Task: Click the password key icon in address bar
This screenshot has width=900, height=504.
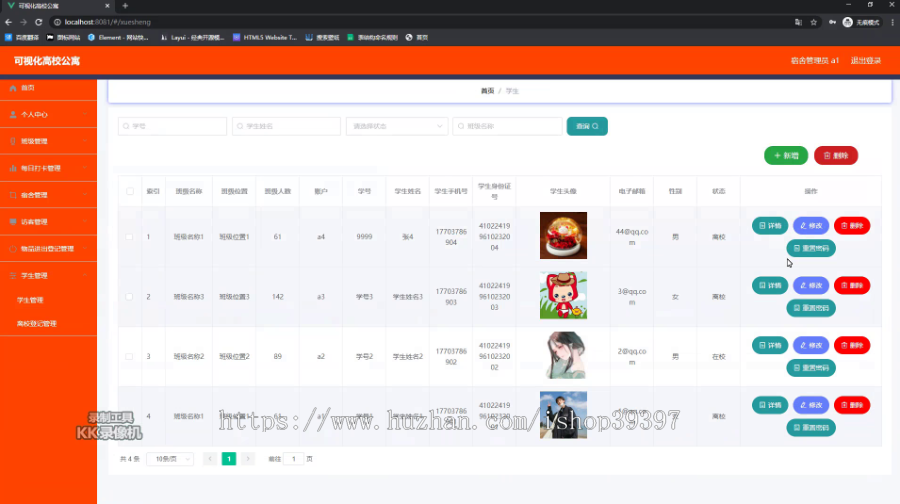Action: point(832,22)
